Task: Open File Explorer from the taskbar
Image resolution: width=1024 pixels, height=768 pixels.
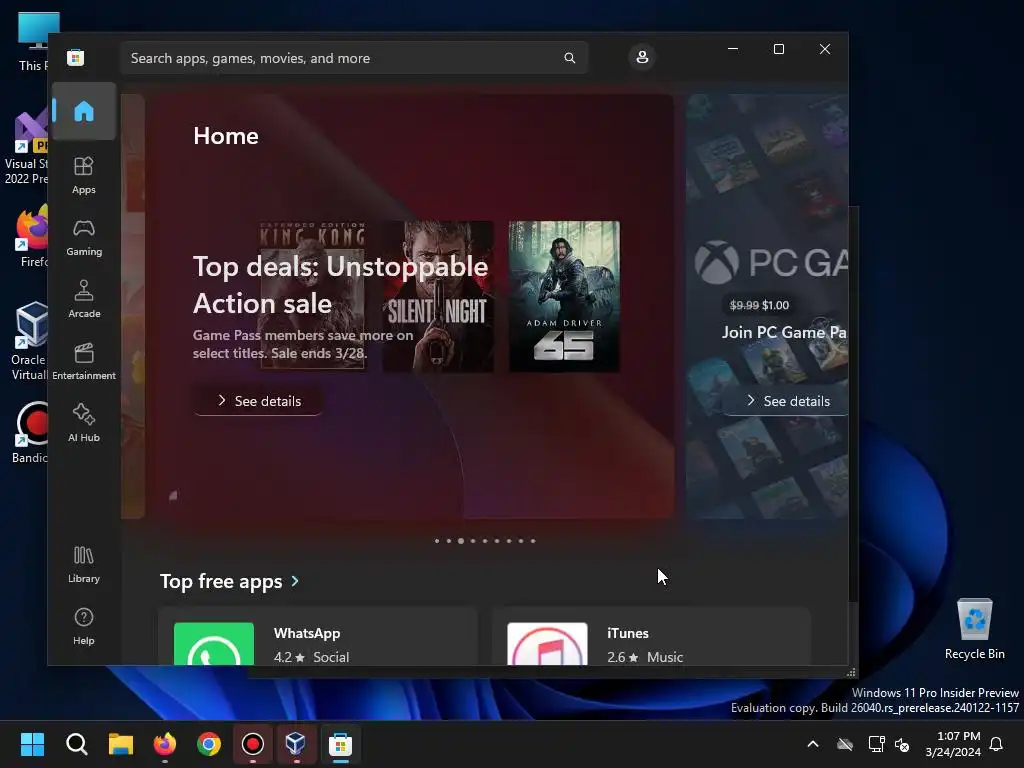Action: [121, 744]
